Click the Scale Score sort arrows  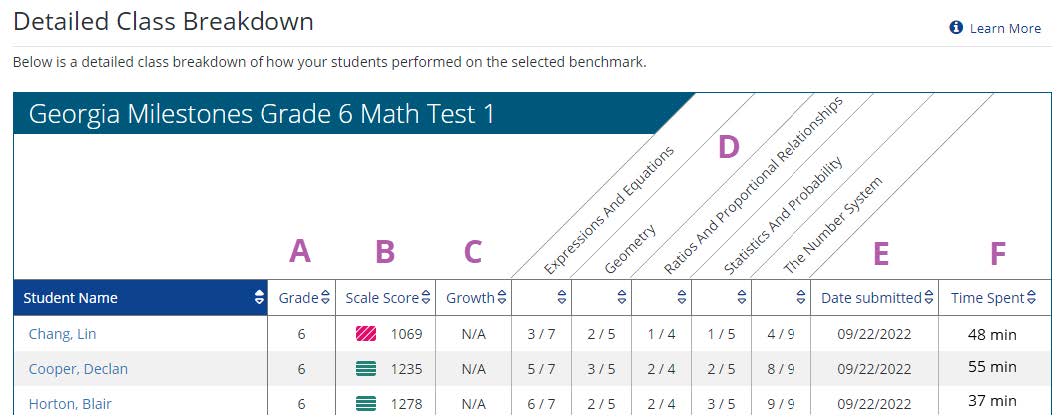point(426,297)
